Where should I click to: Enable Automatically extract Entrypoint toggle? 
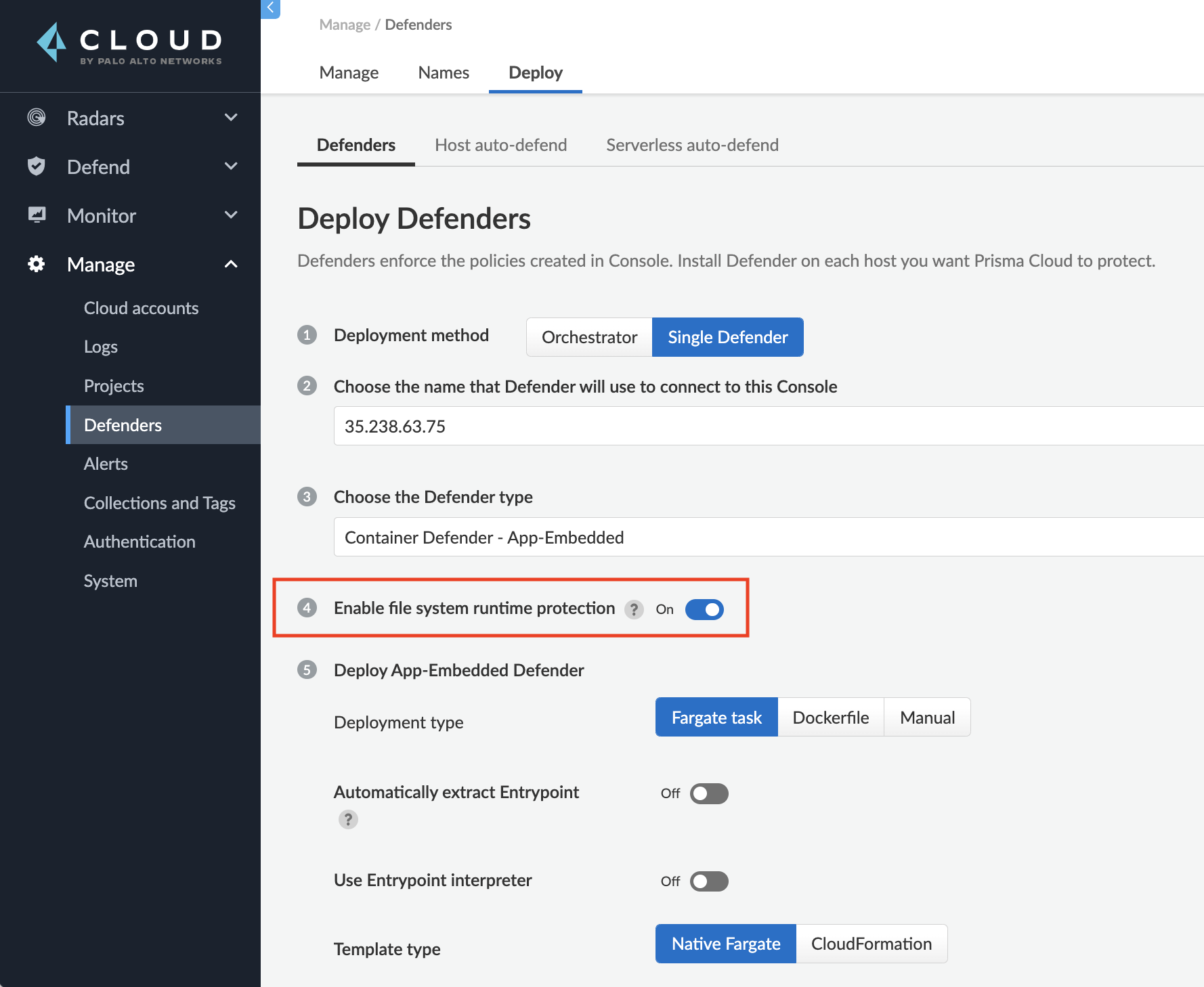709,793
